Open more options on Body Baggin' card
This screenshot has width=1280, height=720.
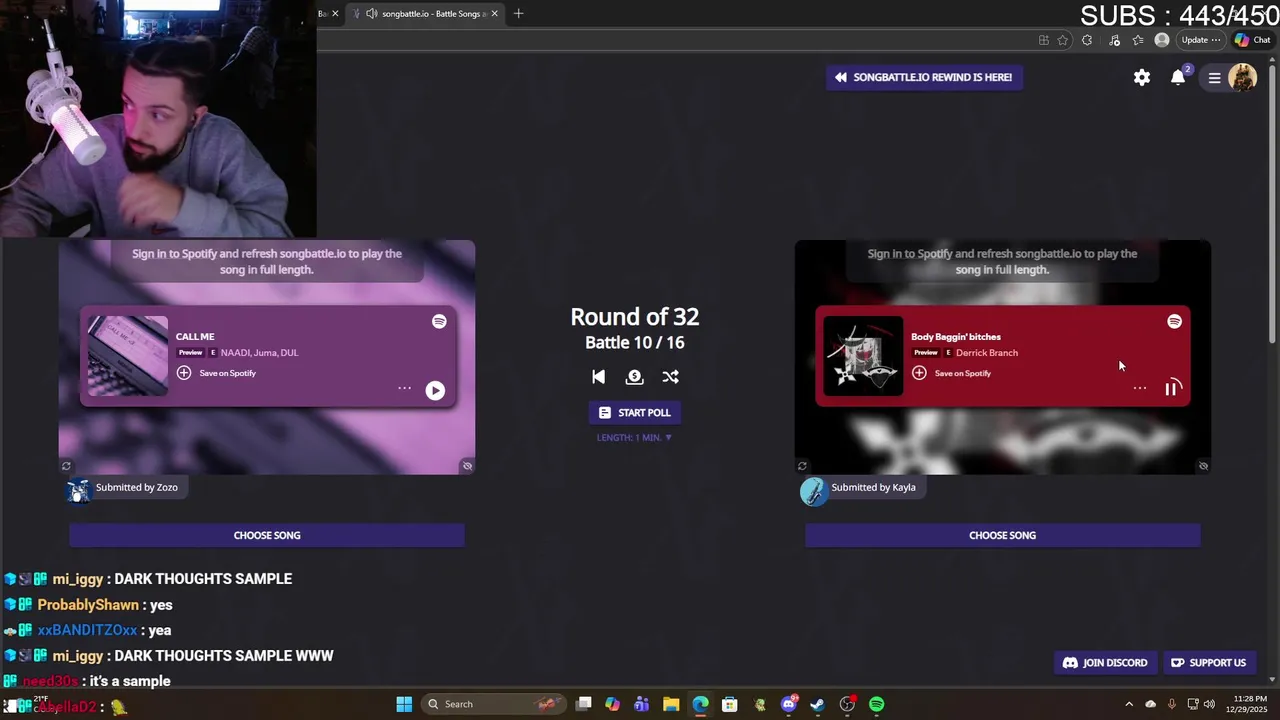[x=1139, y=388]
